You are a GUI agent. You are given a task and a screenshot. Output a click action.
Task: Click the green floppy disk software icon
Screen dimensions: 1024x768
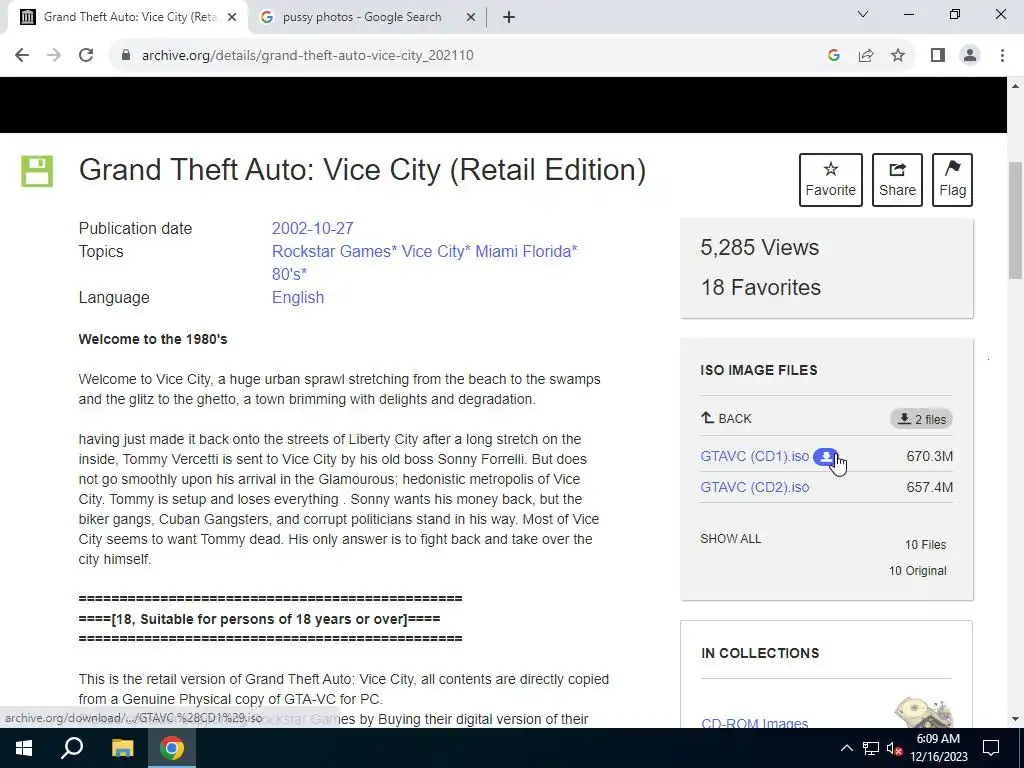tap(37, 171)
